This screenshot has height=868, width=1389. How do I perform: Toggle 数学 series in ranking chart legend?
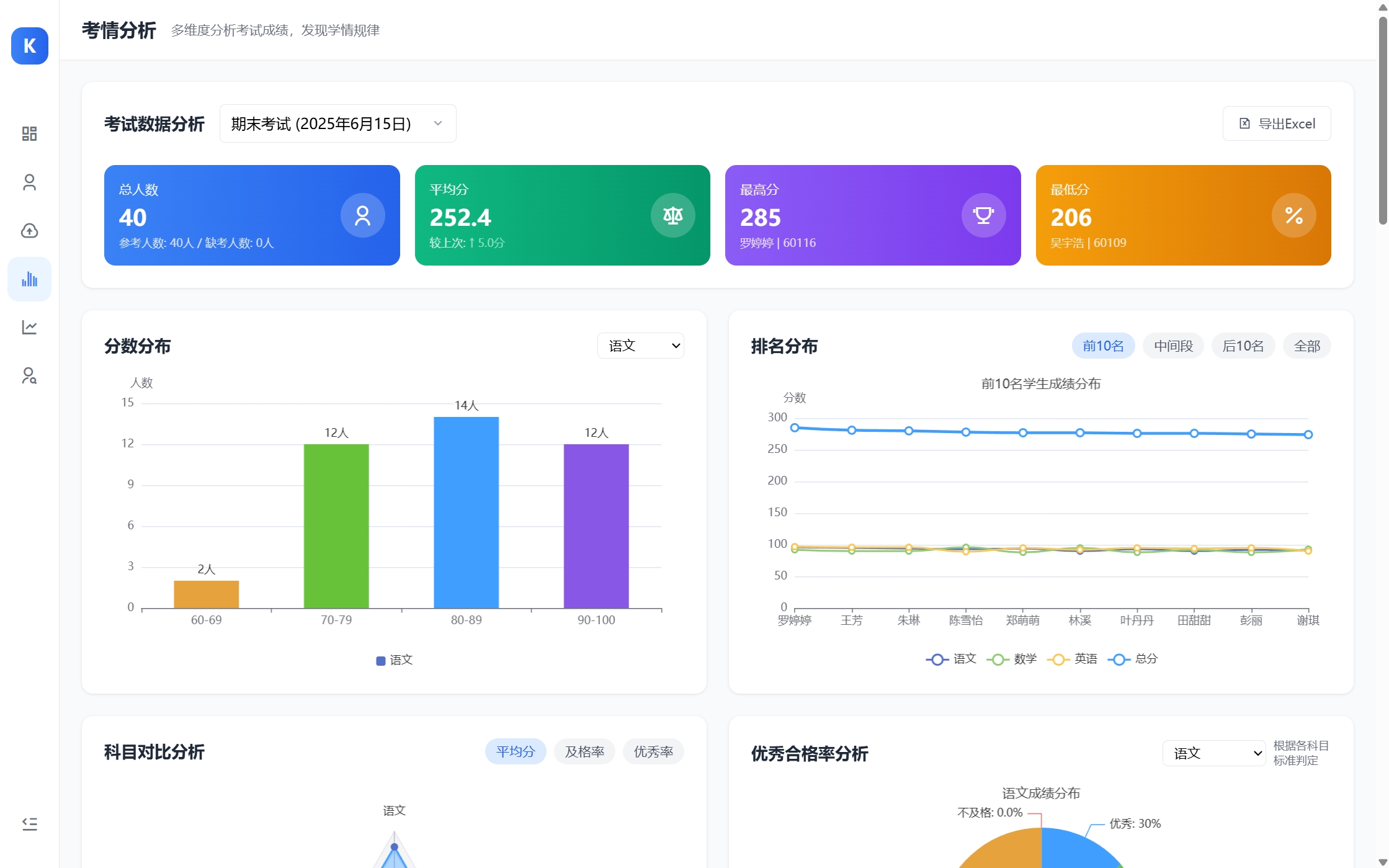pos(1011,659)
